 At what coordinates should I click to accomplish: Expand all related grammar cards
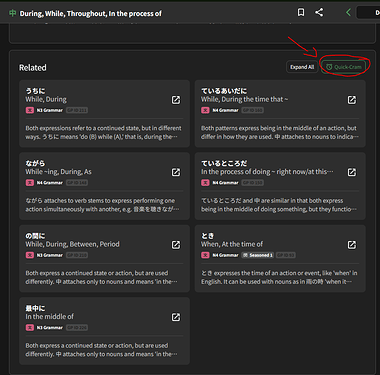click(302, 67)
